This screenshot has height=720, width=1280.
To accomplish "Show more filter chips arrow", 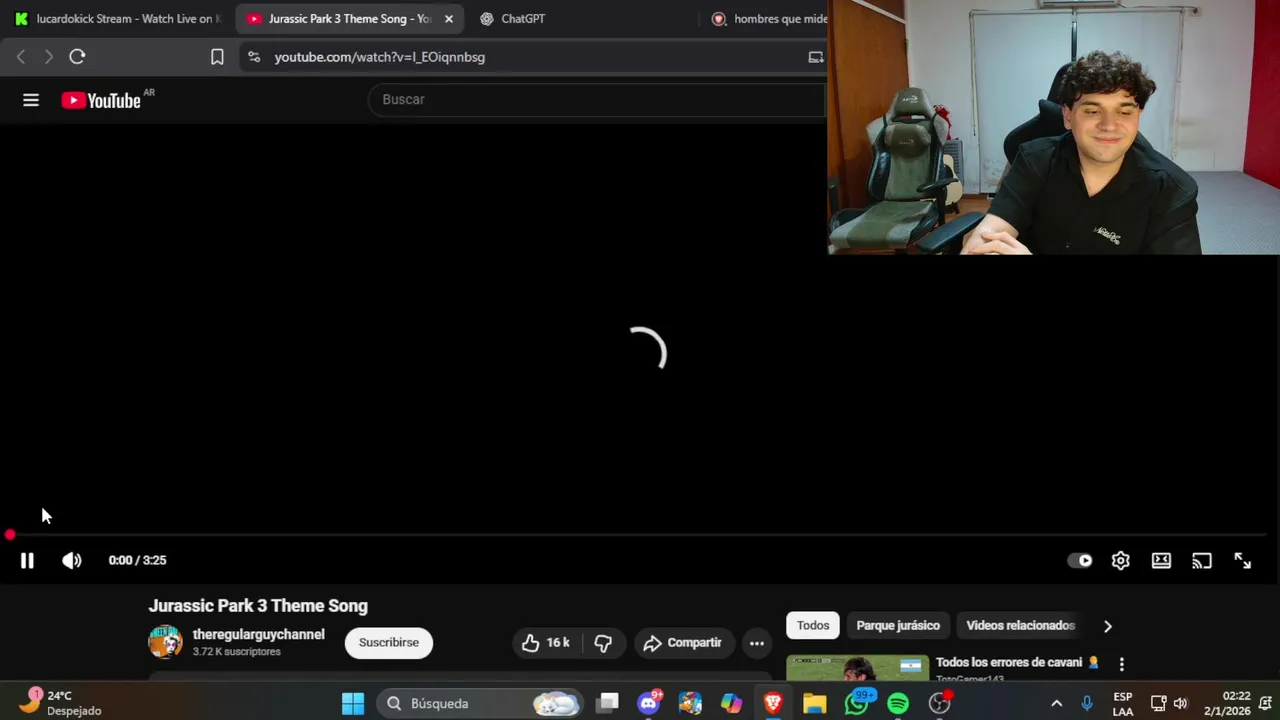I will pyautogui.click(x=1107, y=626).
